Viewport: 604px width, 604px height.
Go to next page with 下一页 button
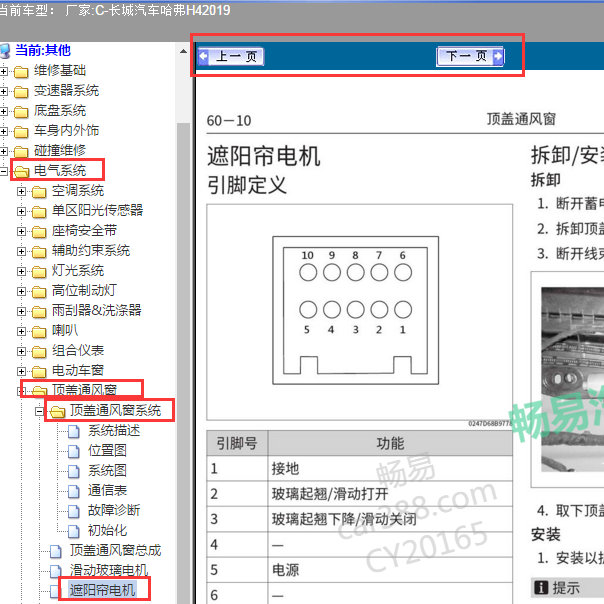tap(470, 57)
